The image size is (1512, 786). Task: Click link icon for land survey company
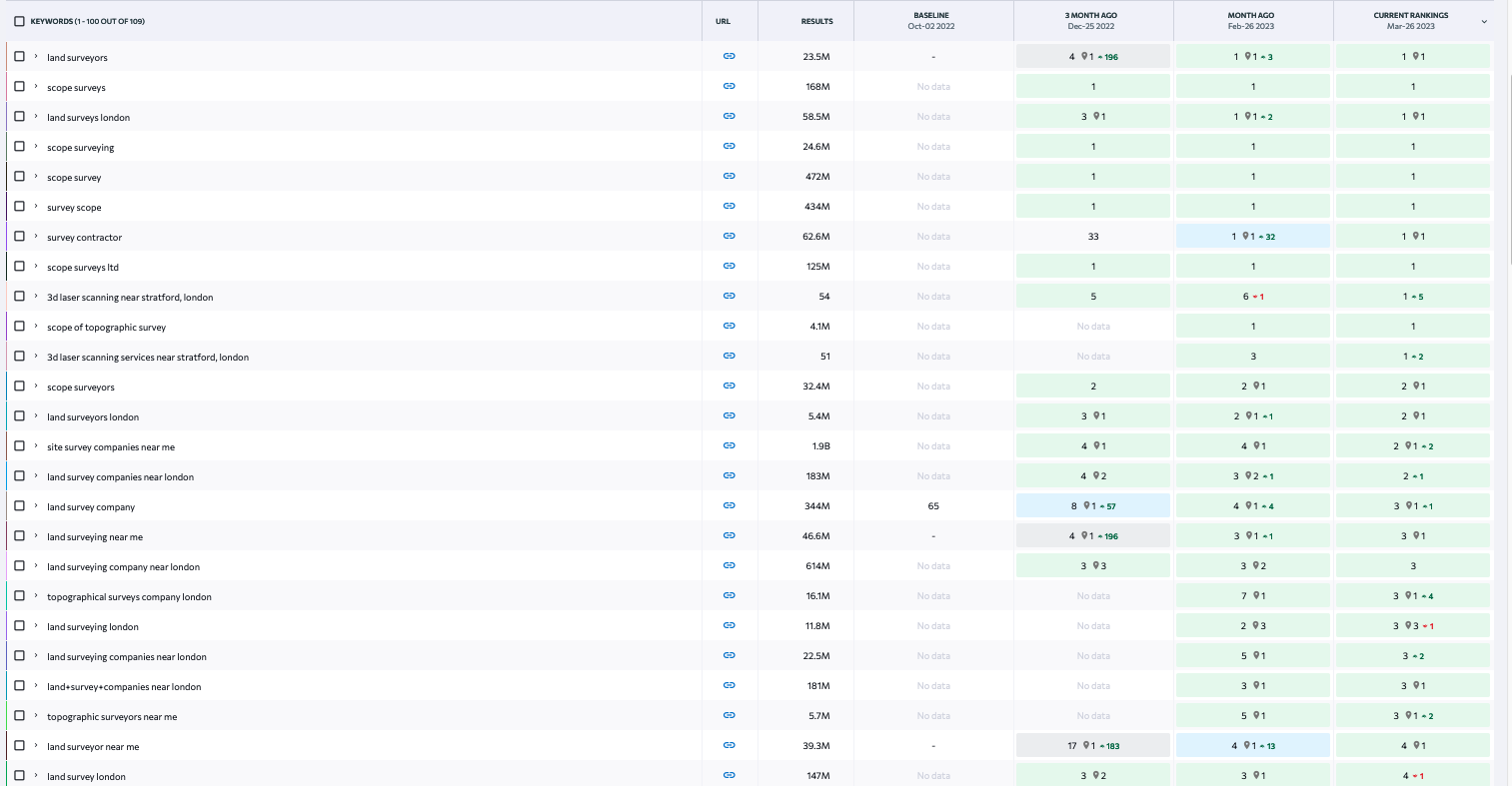729,506
